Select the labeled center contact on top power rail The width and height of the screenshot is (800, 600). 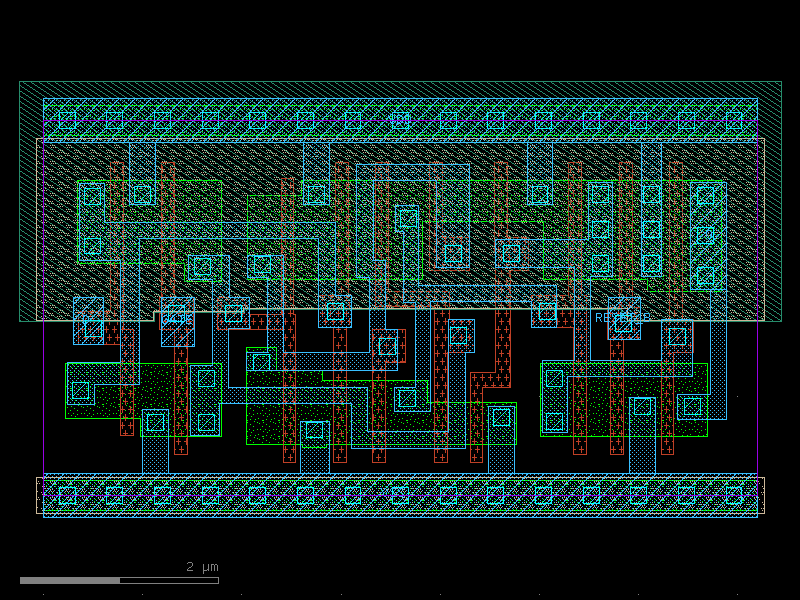tap(400, 120)
